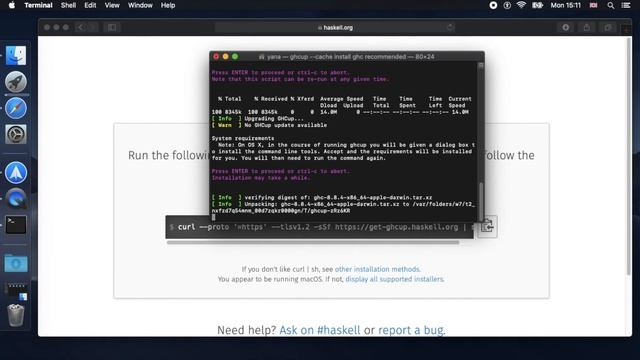Viewport: 640px width, 360px height.
Task: Open the Edit menu
Action: click(90, 5)
